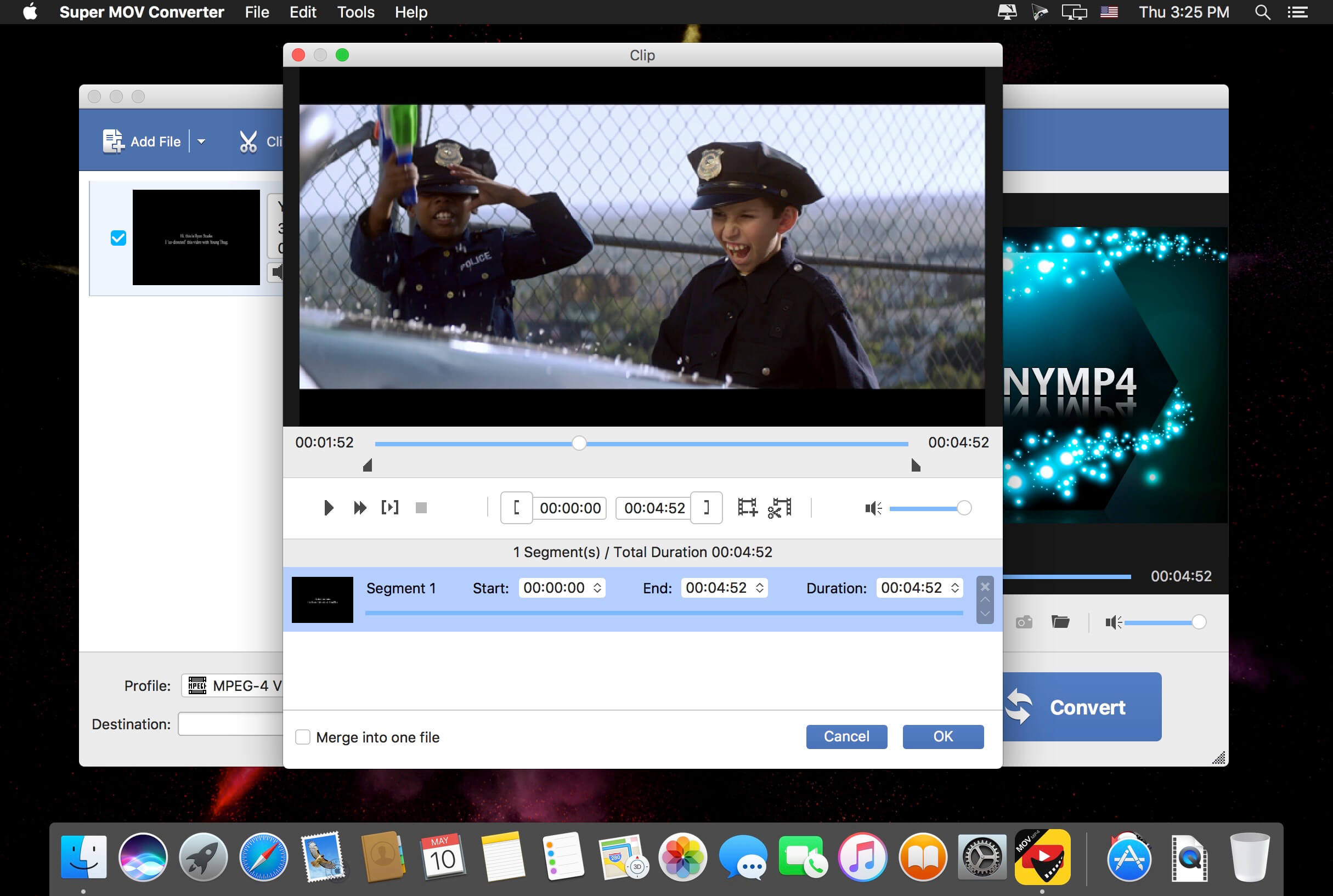Uncheck the video file in the main list

point(118,238)
